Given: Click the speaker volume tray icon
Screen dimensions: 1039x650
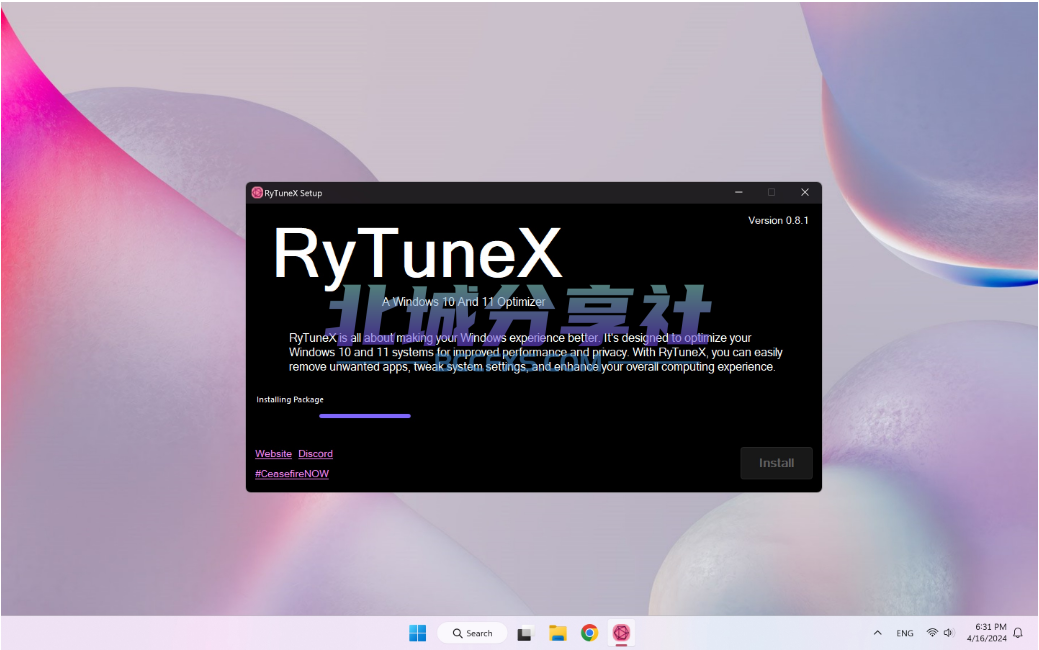Looking at the screenshot, I should (948, 633).
